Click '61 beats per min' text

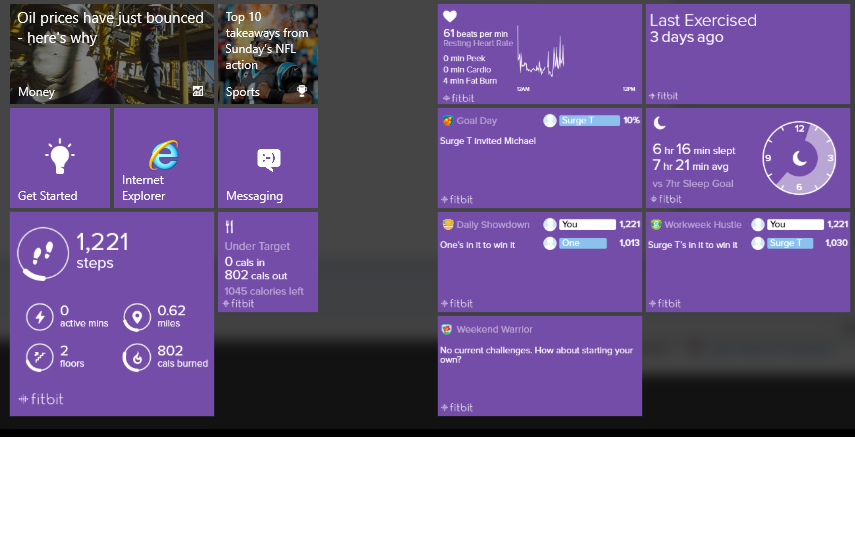pyautogui.click(x=475, y=33)
